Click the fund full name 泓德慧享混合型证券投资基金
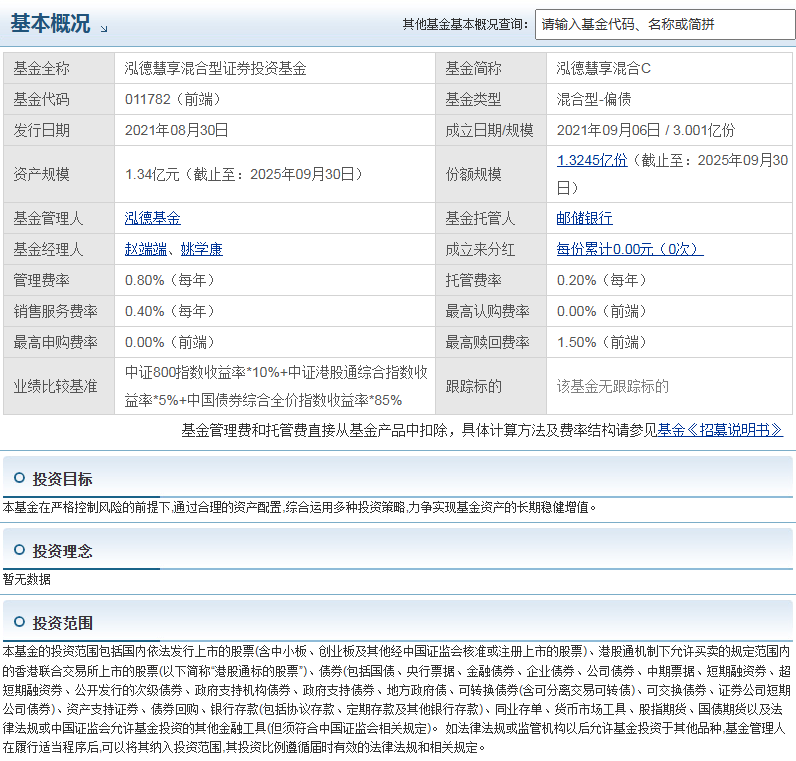796x761 pixels. 215,69
